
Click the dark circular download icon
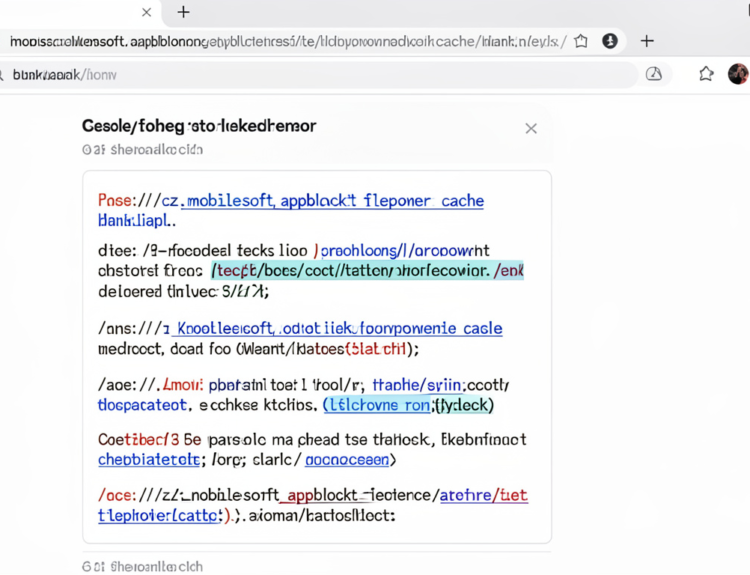click(610, 41)
